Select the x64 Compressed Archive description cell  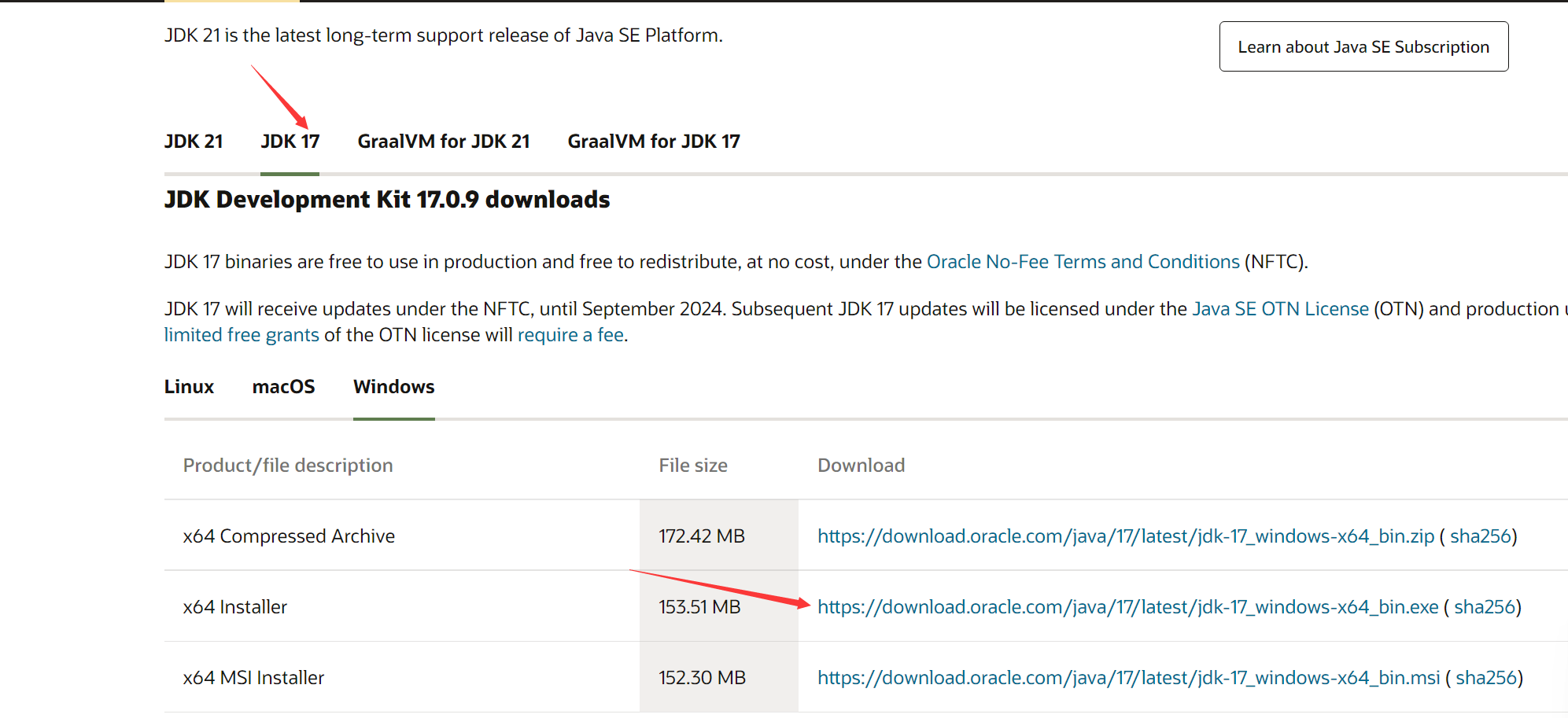click(x=402, y=536)
